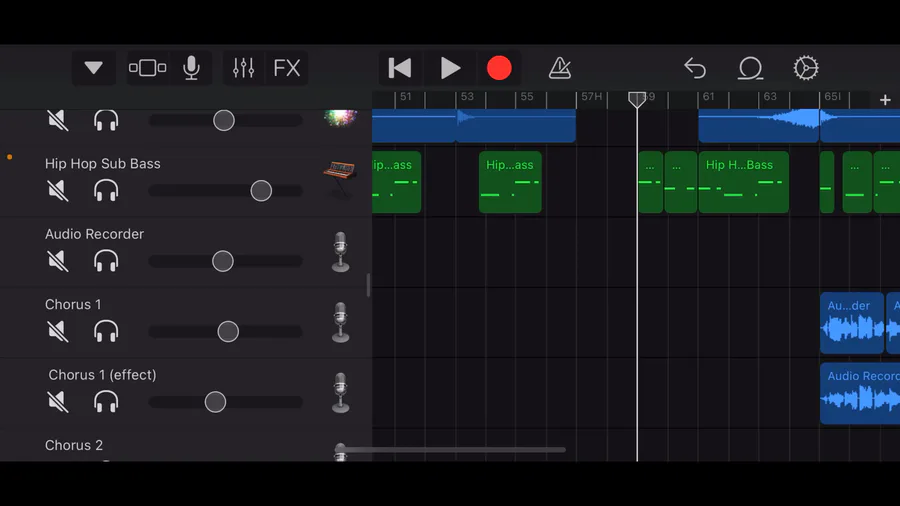
Task: Open song settings gear
Action: pos(806,68)
